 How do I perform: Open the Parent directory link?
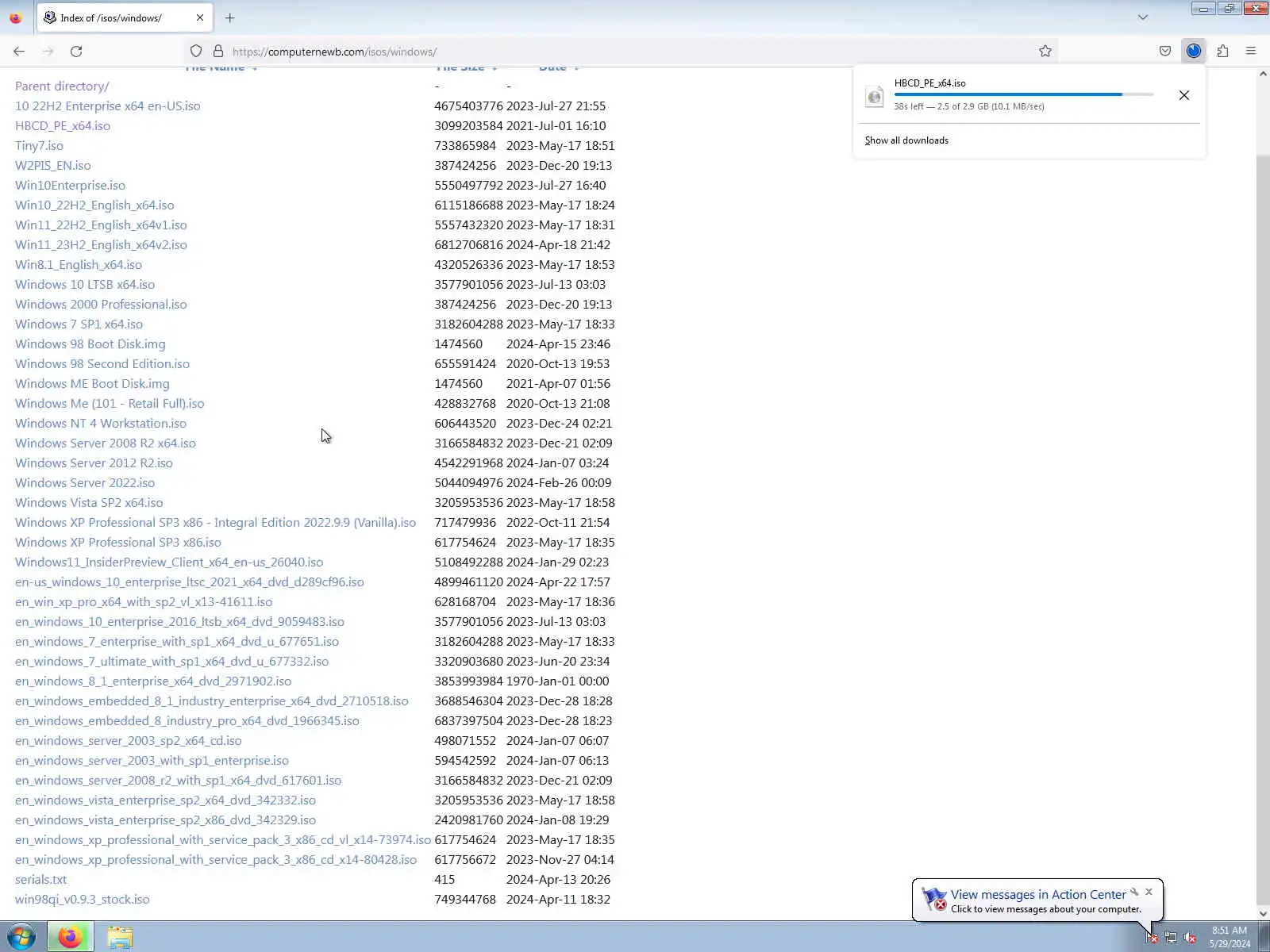[62, 86]
